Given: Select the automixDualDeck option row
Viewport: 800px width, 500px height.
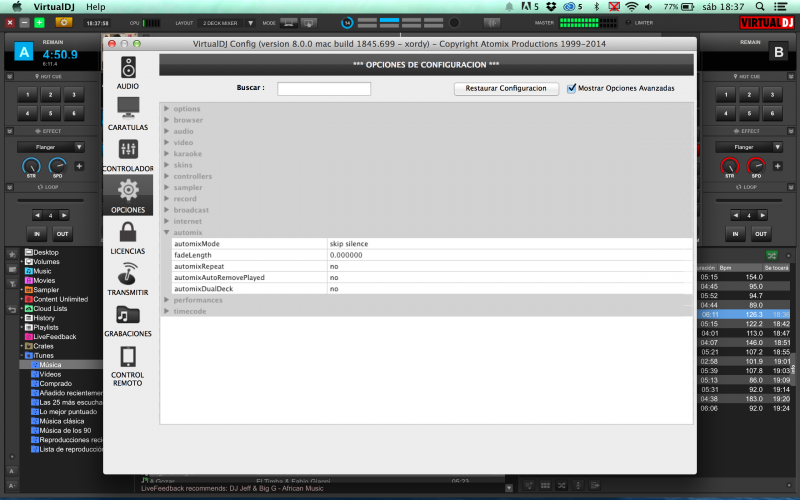Looking at the screenshot, I should pyautogui.click(x=432, y=289).
